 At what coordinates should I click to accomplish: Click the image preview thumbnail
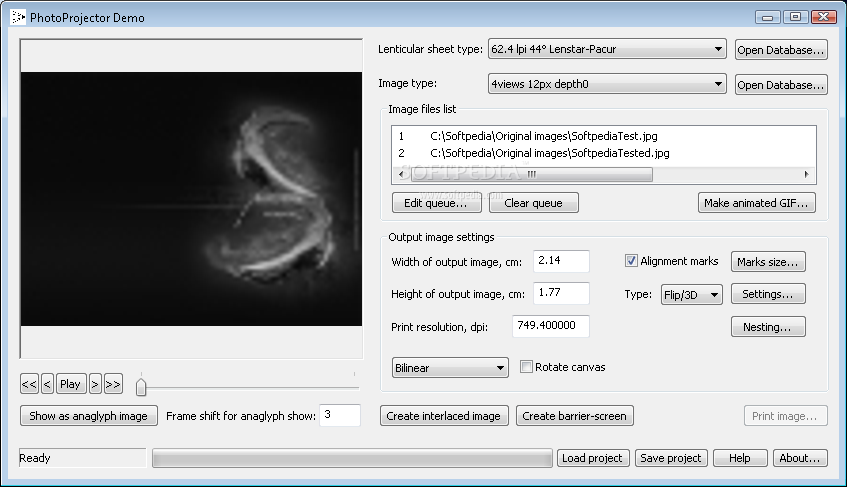click(x=191, y=199)
